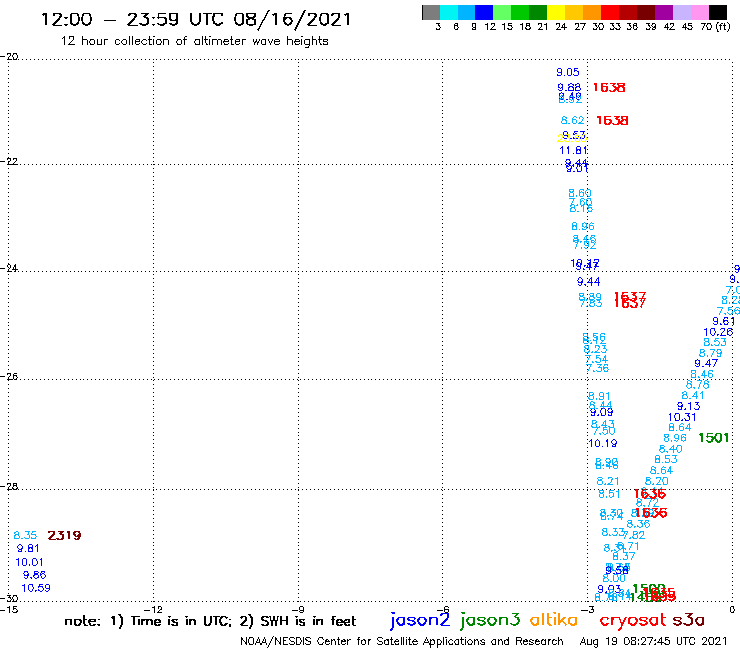
Task: Click the wave height value 8.20
Action: pyautogui.click(x=657, y=481)
